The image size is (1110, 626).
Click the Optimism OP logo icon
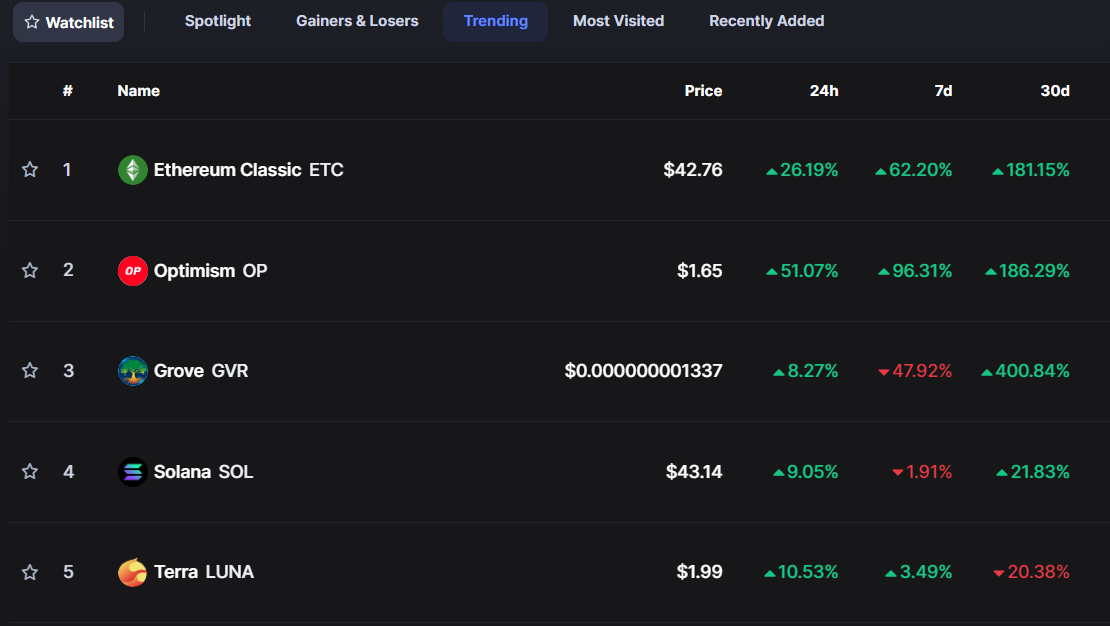(132, 271)
